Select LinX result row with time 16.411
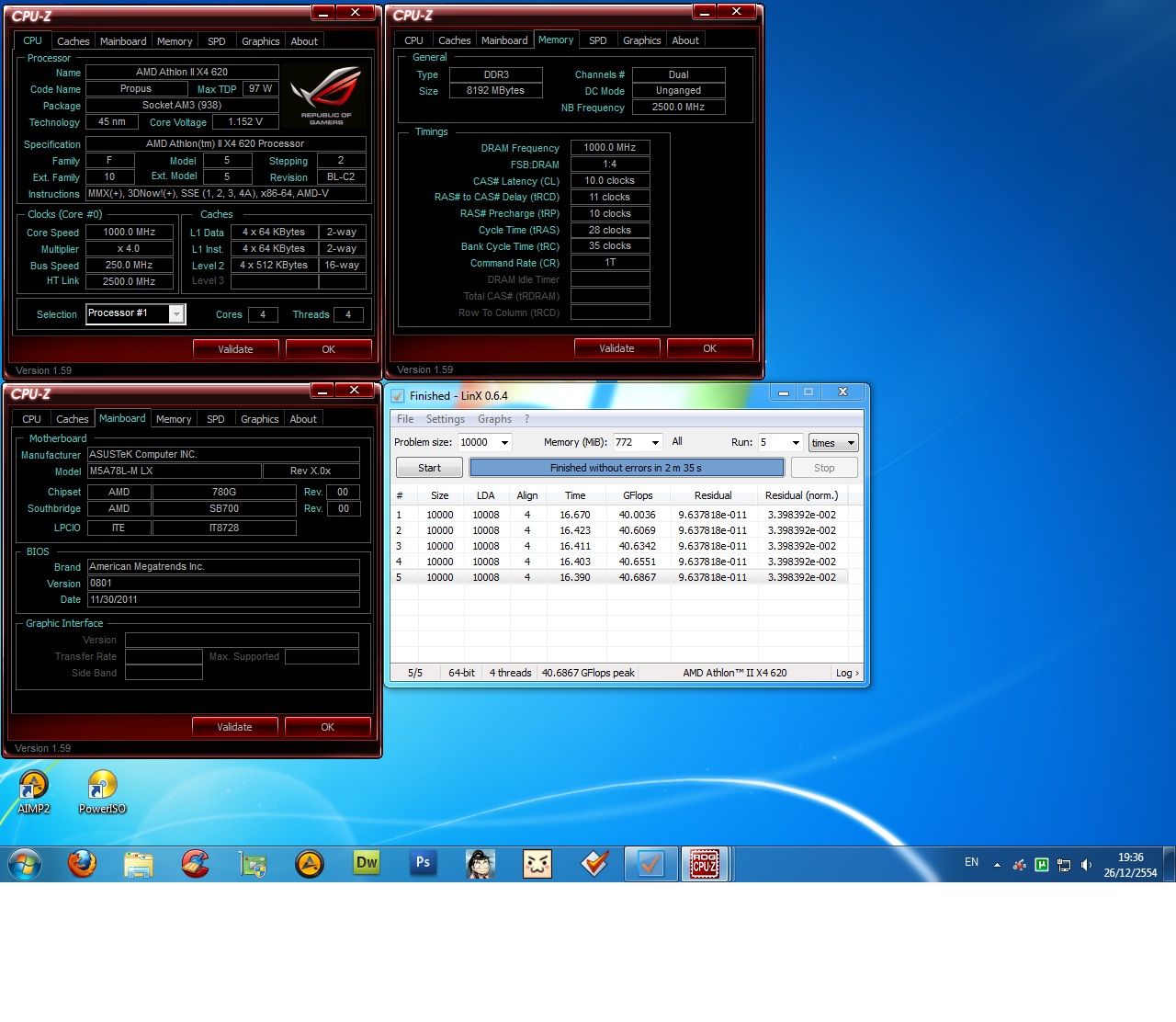Viewport: 1176px width, 1022px height. pyautogui.click(x=619, y=546)
